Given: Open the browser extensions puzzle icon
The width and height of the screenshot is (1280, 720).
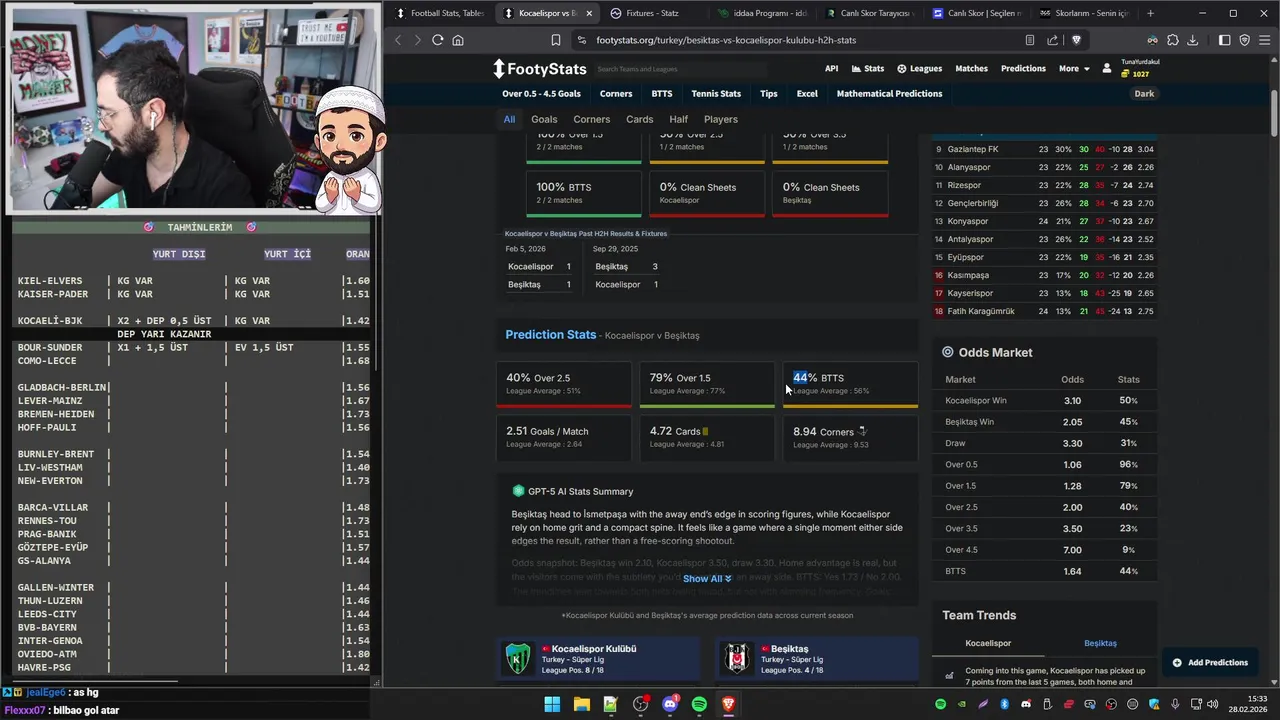Looking at the screenshot, I should (1173, 40).
